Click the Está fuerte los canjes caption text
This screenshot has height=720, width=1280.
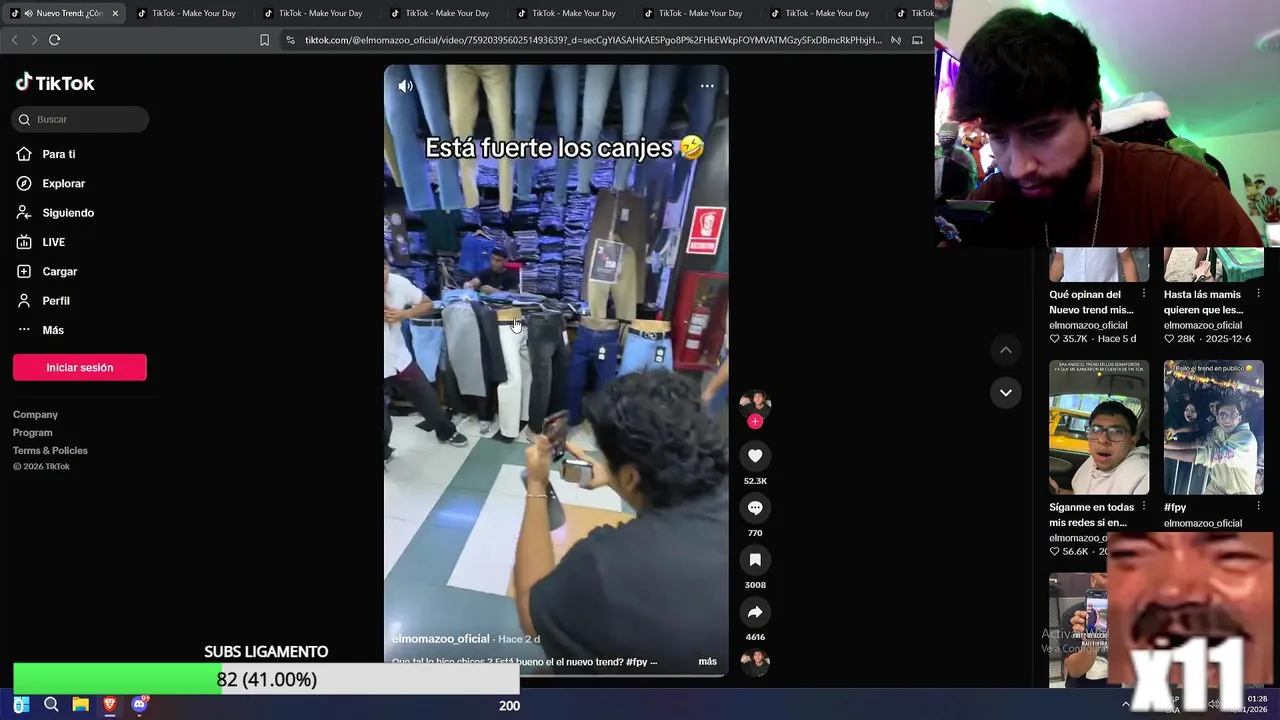click(x=564, y=148)
